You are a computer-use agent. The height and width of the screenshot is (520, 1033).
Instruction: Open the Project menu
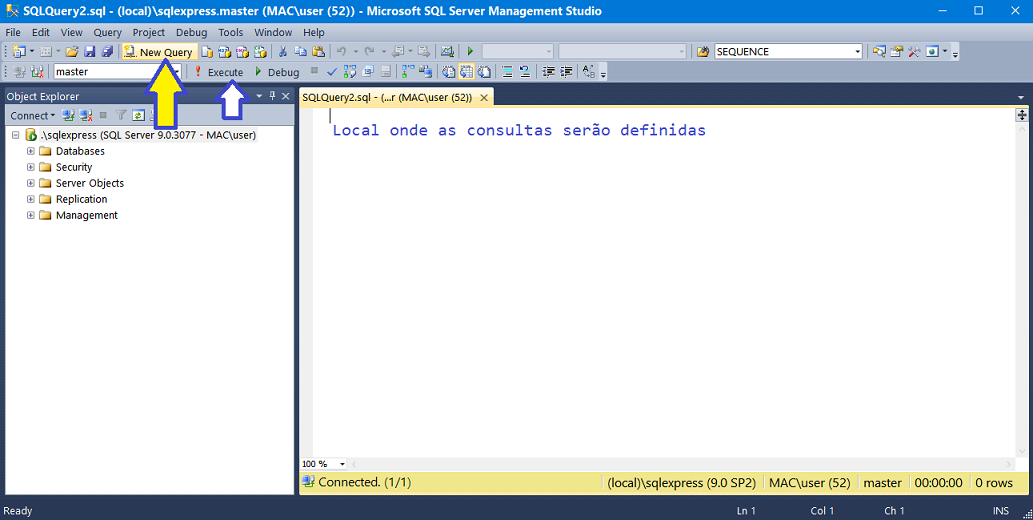point(149,32)
